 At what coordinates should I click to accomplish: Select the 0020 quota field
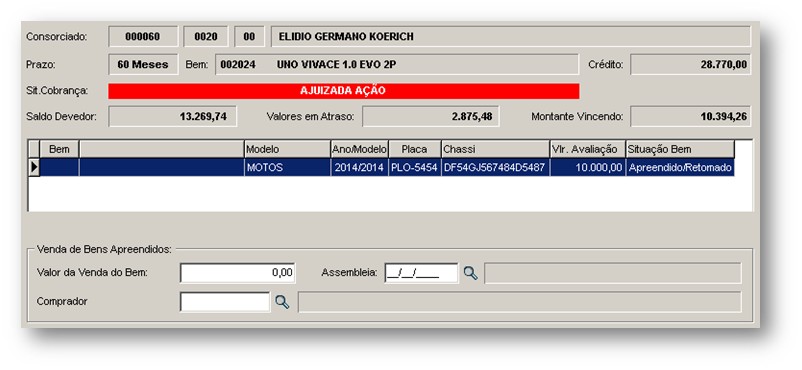pos(206,36)
